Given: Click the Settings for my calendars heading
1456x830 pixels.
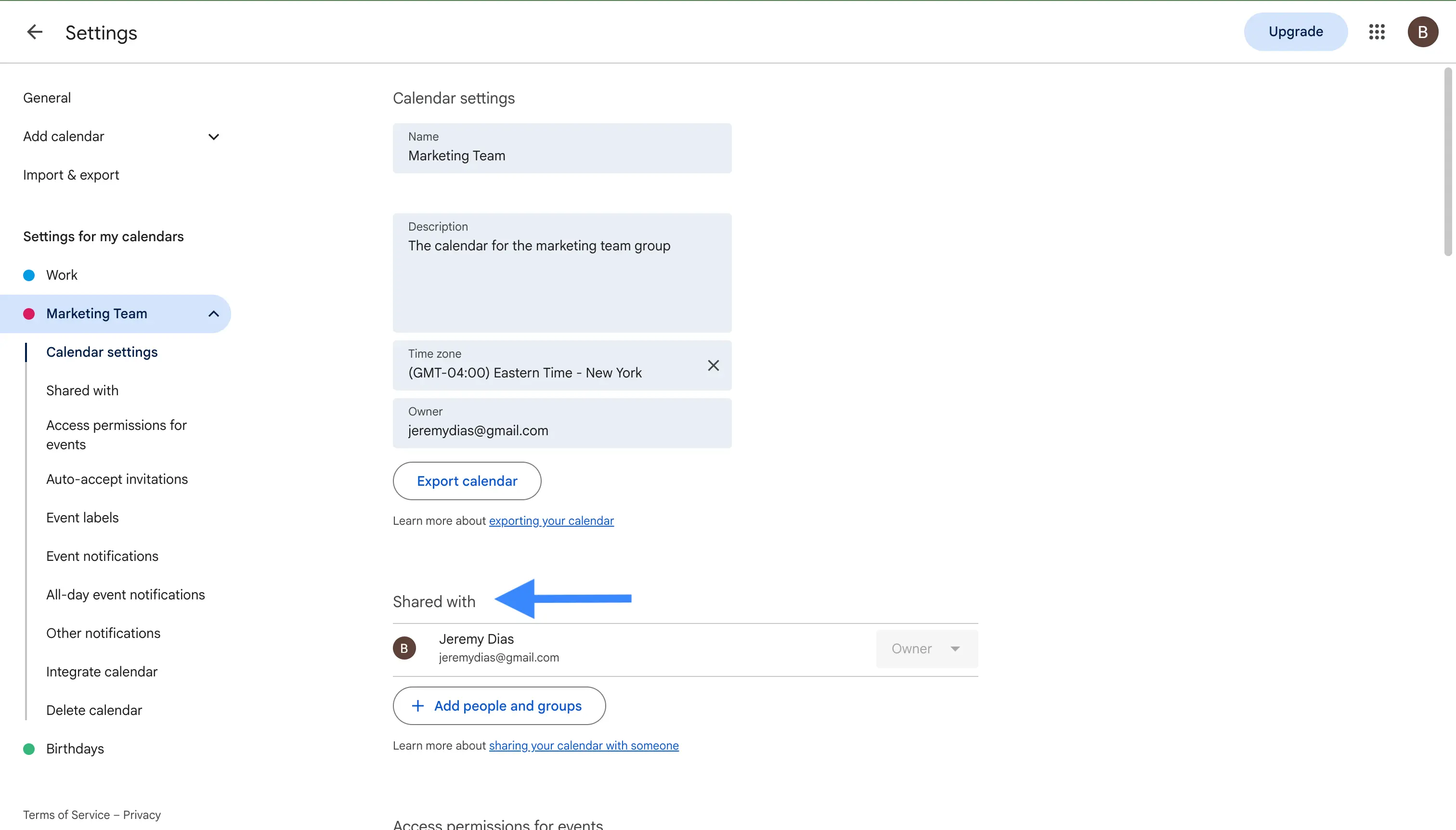Looking at the screenshot, I should point(103,236).
